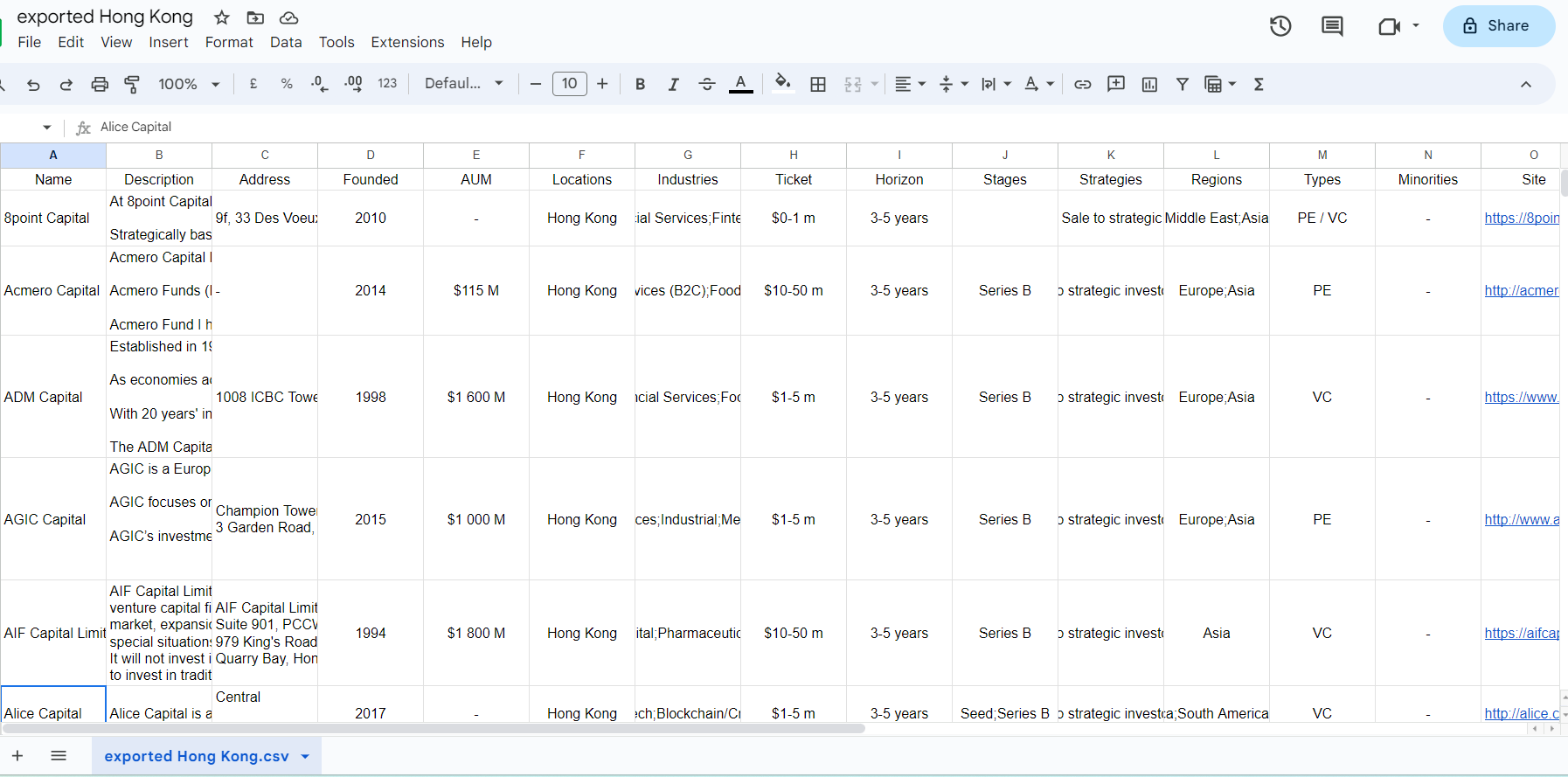Open name box dropdown arrow

pos(47,128)
